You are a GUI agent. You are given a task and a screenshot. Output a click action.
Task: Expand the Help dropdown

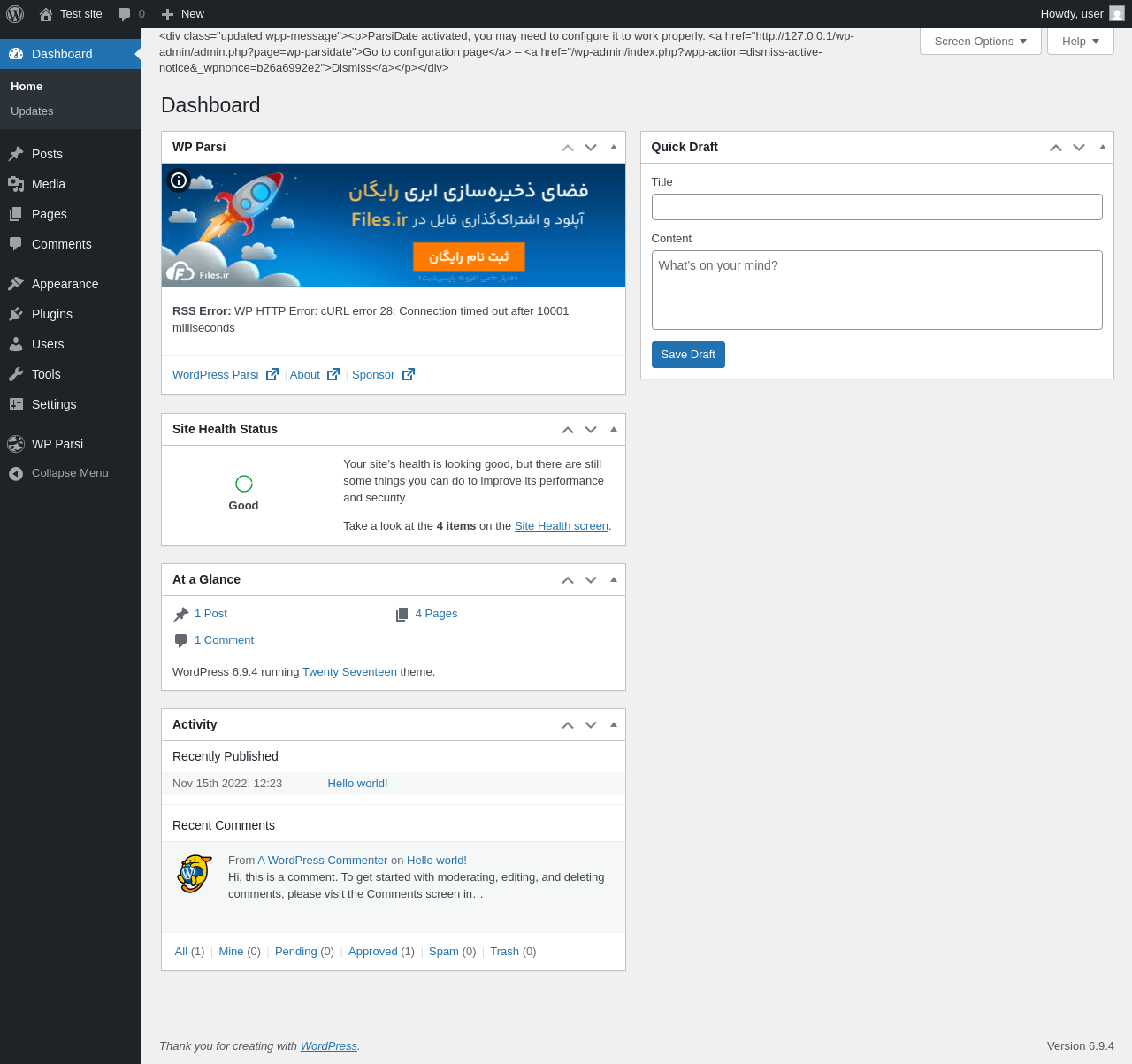coord(1081,41)
